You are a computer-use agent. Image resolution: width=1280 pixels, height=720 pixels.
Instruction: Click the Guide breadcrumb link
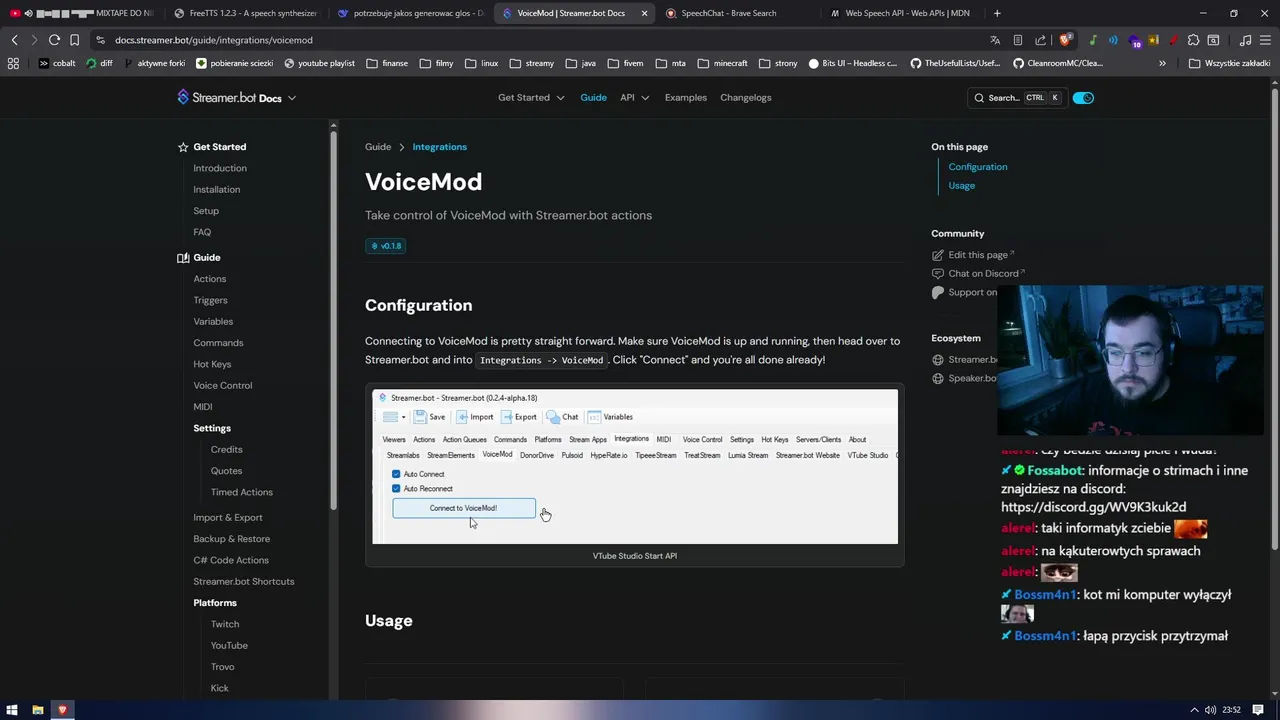[x=378, y=147]
